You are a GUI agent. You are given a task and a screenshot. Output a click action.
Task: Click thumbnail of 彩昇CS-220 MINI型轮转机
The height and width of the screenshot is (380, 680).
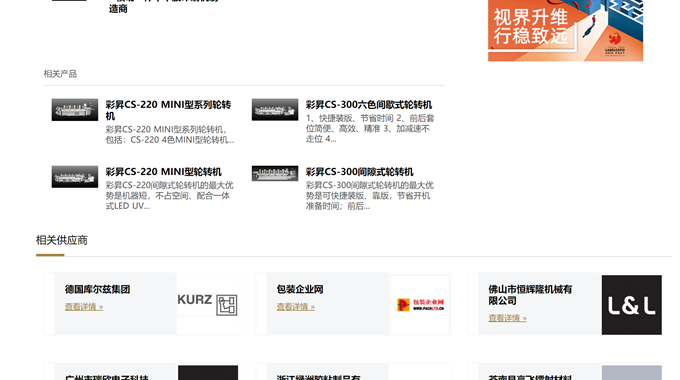(75, 177)
